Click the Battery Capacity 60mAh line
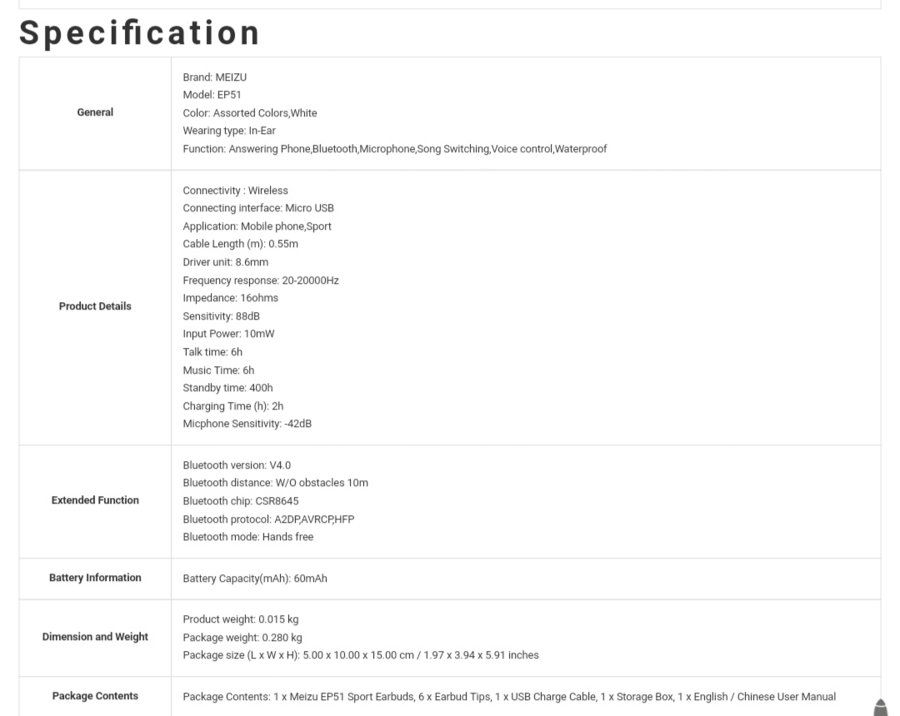The height and width of the screenshot is (716, 900). [255, 578]
